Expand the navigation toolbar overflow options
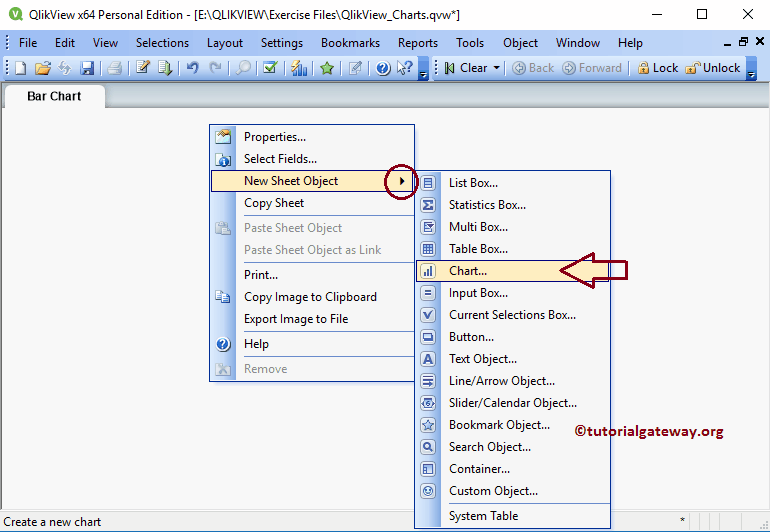 point(751,68)
